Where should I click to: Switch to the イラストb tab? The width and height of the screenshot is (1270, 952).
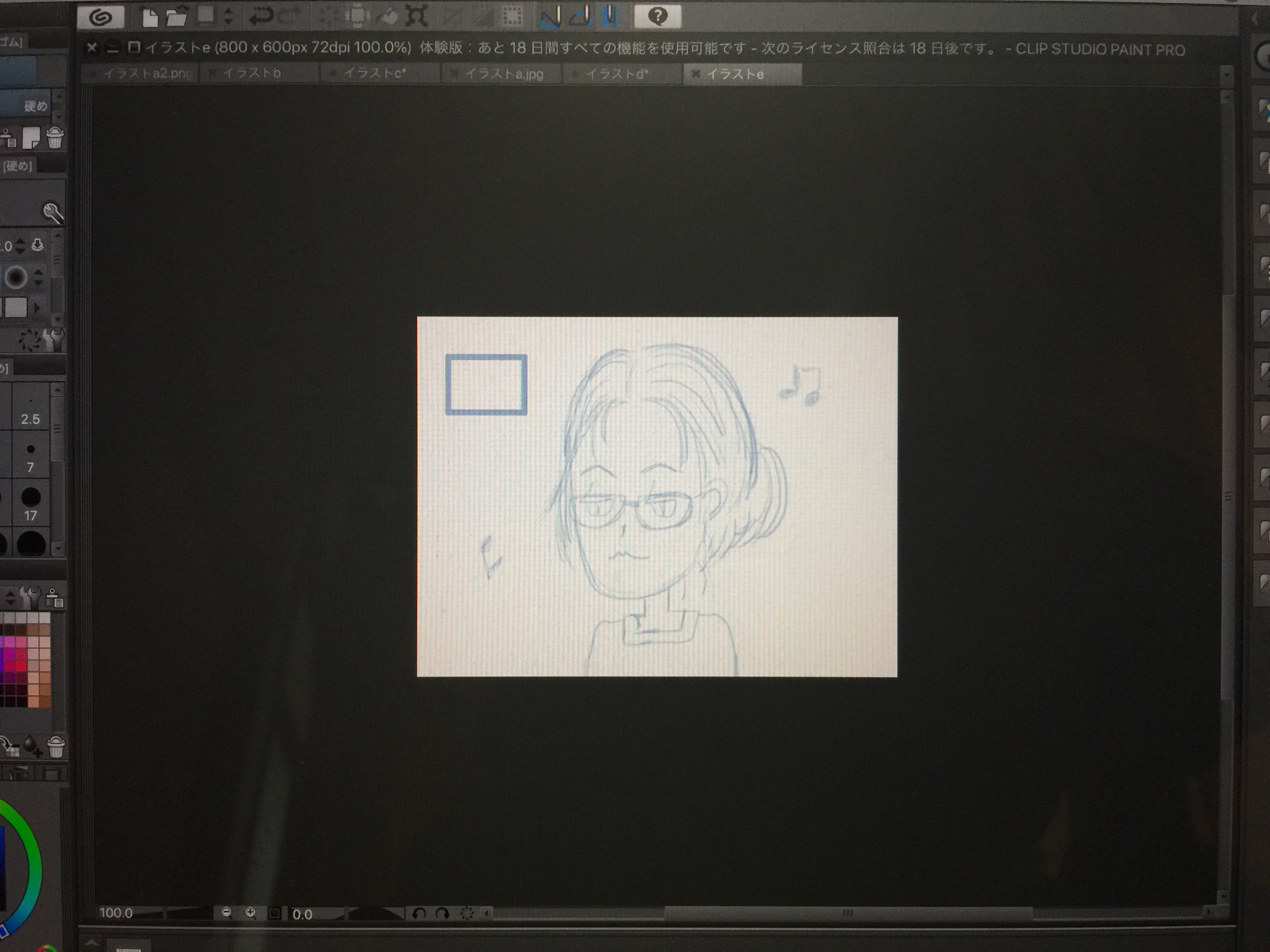point(258,73)
